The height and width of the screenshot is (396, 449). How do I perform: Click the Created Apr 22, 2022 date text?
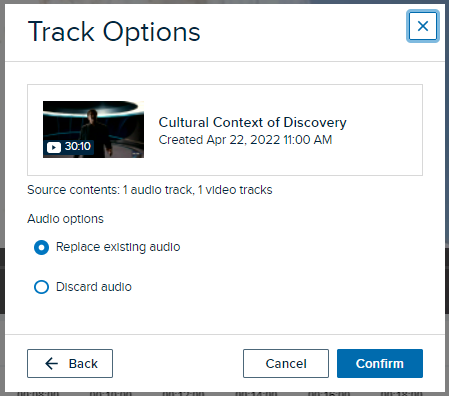[x=245, y=140]
